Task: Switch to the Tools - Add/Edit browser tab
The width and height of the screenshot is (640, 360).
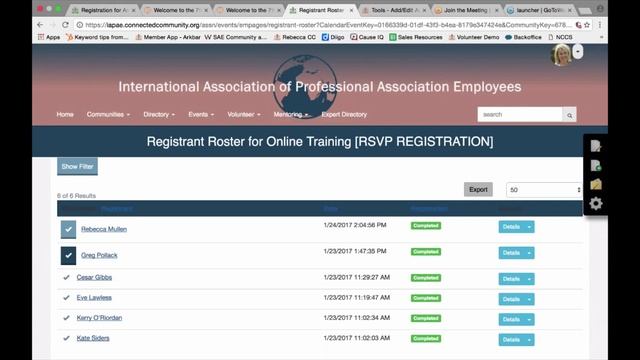Action: click(394, 10)
